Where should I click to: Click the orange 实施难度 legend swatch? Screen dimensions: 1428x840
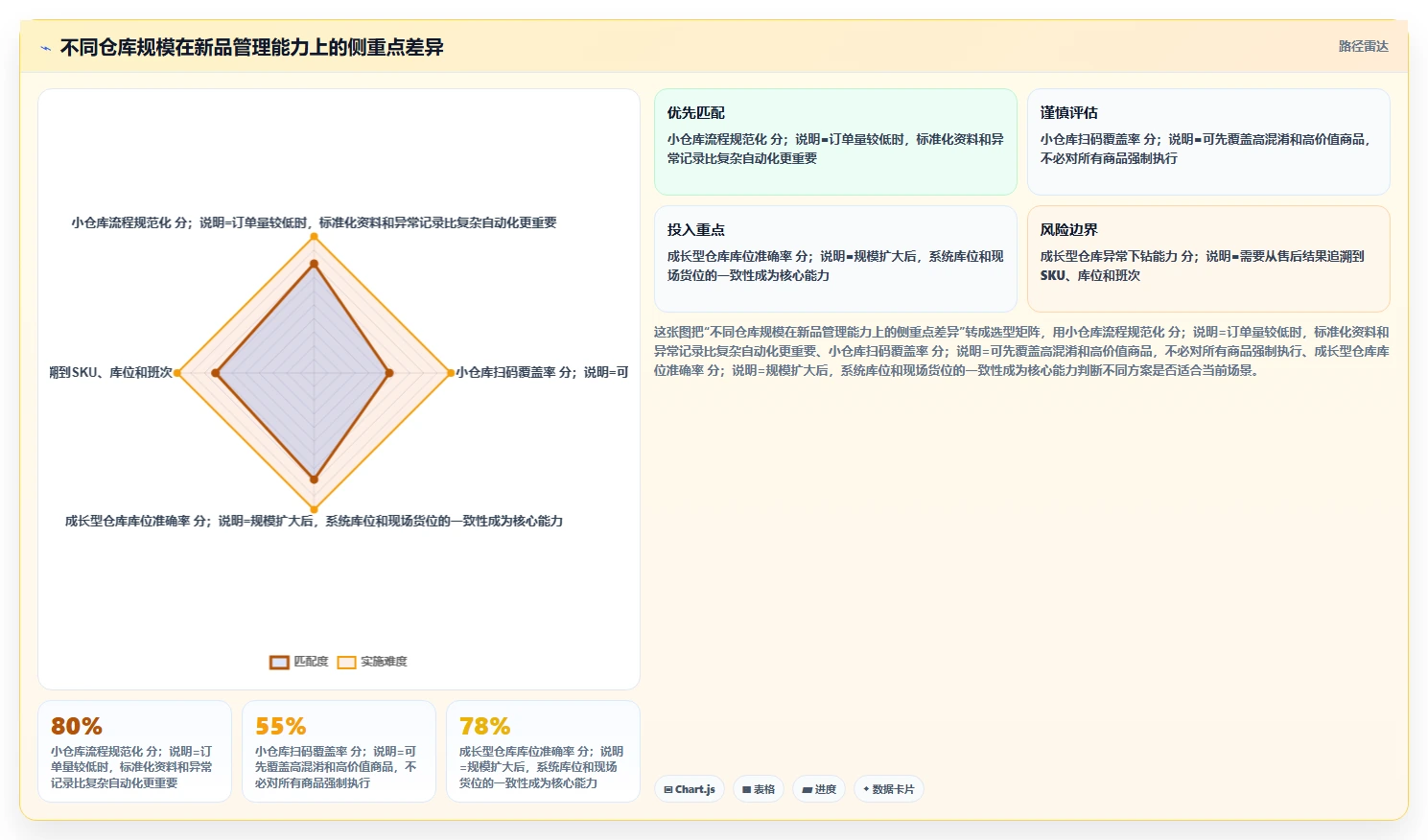346,663
